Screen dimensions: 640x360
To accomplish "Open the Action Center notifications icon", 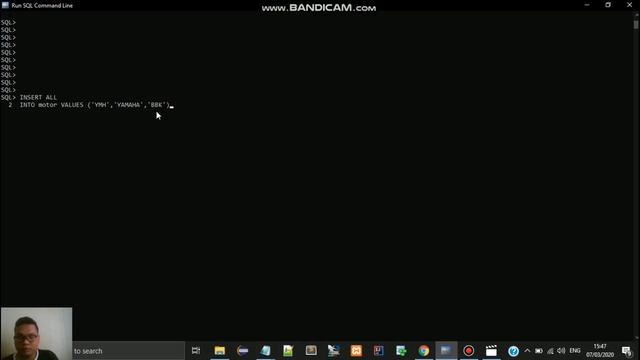I will coord(627,351).
